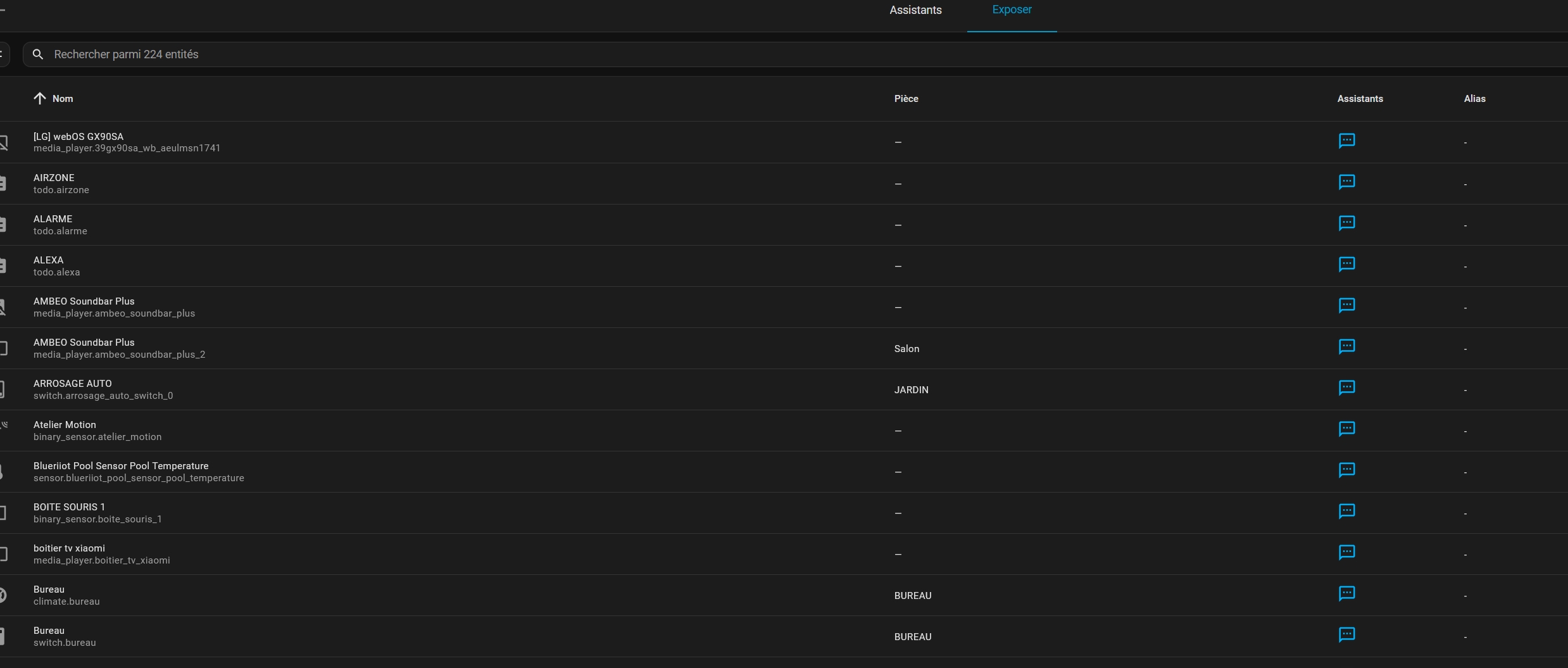Image resolution: width=1568 pixels, height=668 pixels.
Task: Click Assist icon for ARROSAGE AUTO switch
Action: tap(1346, 388)
